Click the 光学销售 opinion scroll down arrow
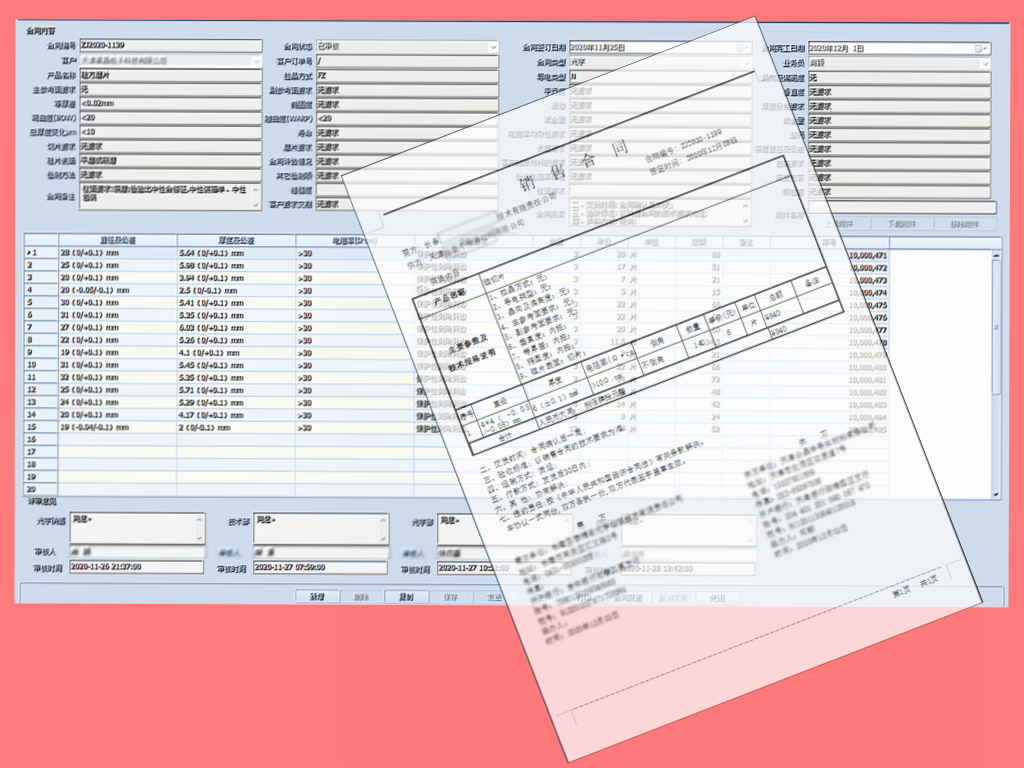Screen dimensions: 1024x768 (200, 538)
